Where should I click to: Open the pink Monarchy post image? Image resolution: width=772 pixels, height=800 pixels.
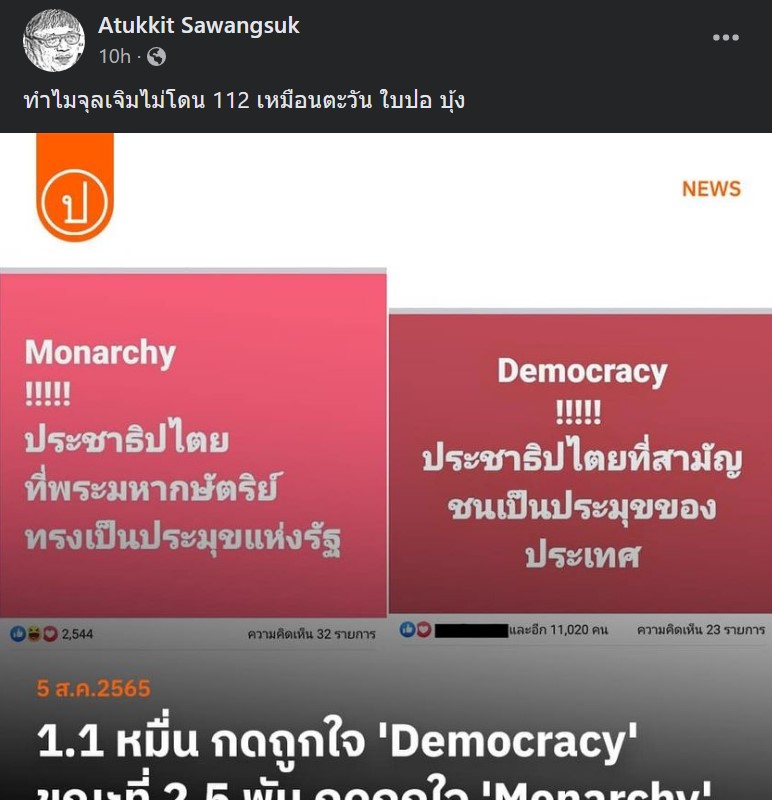pos(193,444)
